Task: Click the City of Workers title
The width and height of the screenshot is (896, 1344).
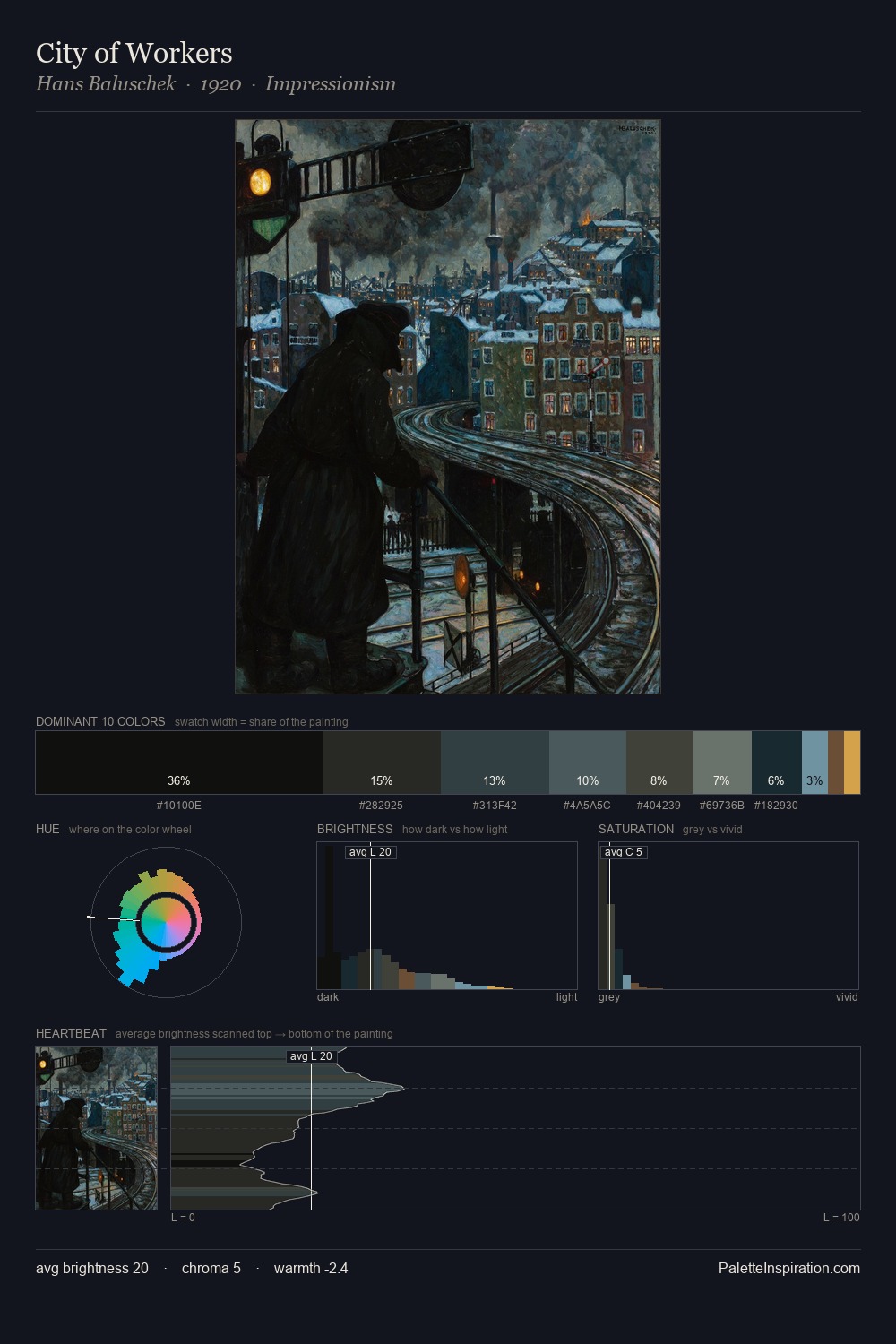Action: pos(134,53)
